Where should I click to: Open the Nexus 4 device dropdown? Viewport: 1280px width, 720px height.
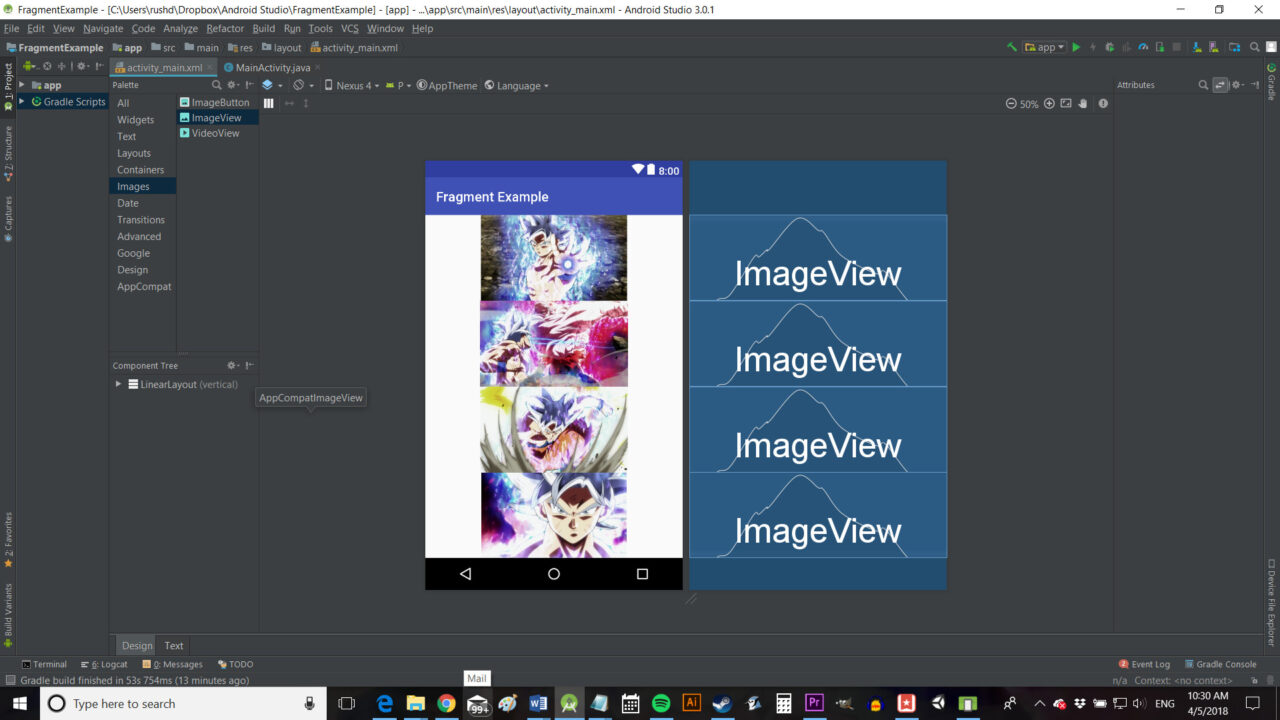(355, 85)
